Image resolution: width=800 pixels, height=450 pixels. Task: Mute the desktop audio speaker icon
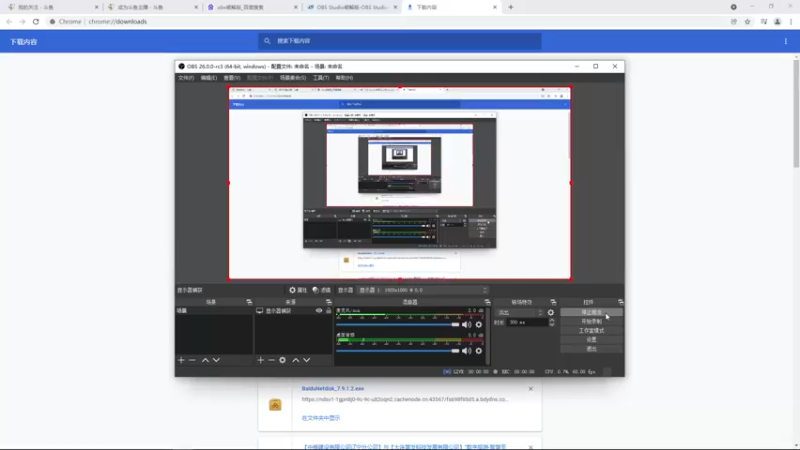click(466, 351)
